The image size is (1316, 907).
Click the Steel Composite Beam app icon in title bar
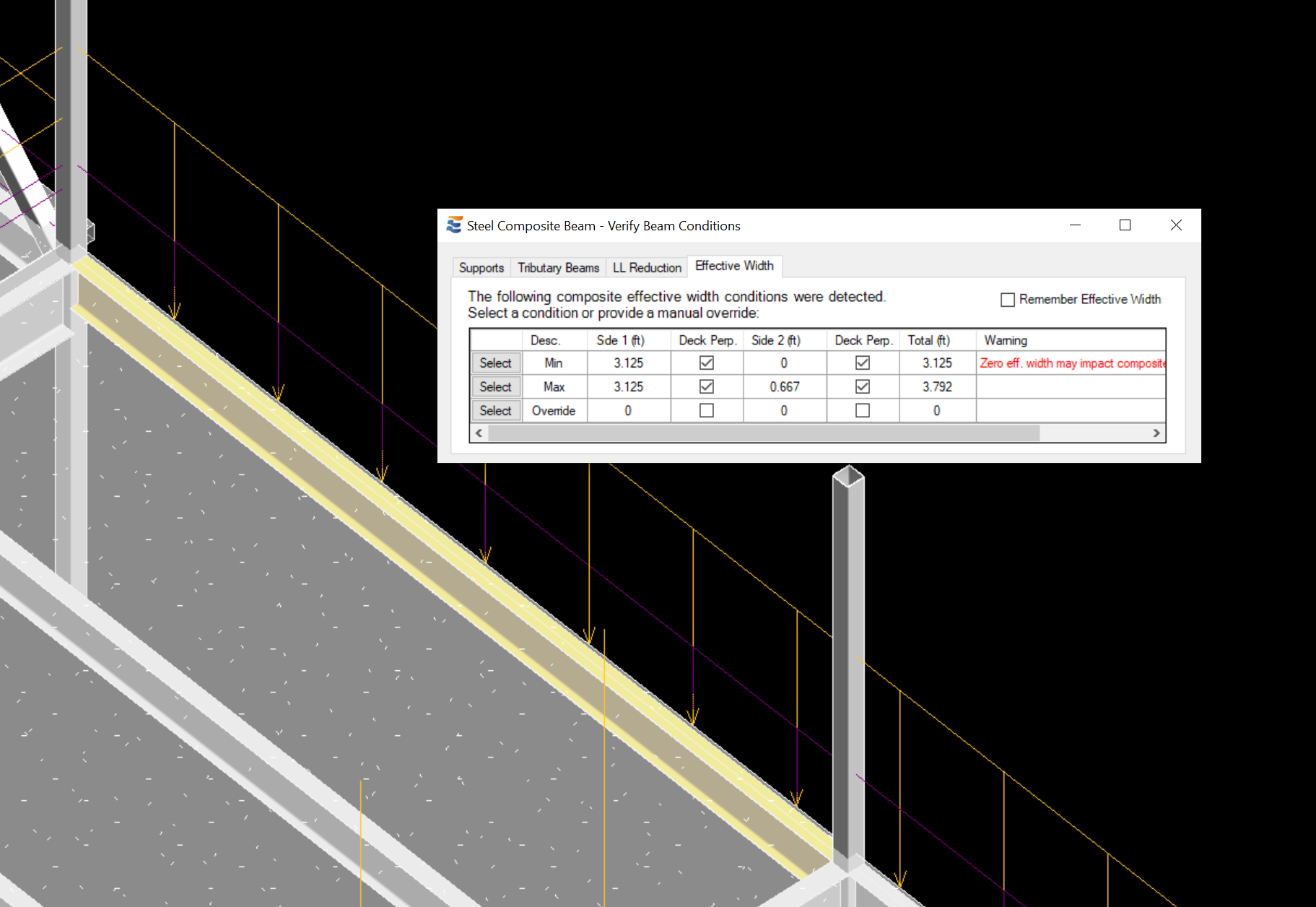[453, 225]
